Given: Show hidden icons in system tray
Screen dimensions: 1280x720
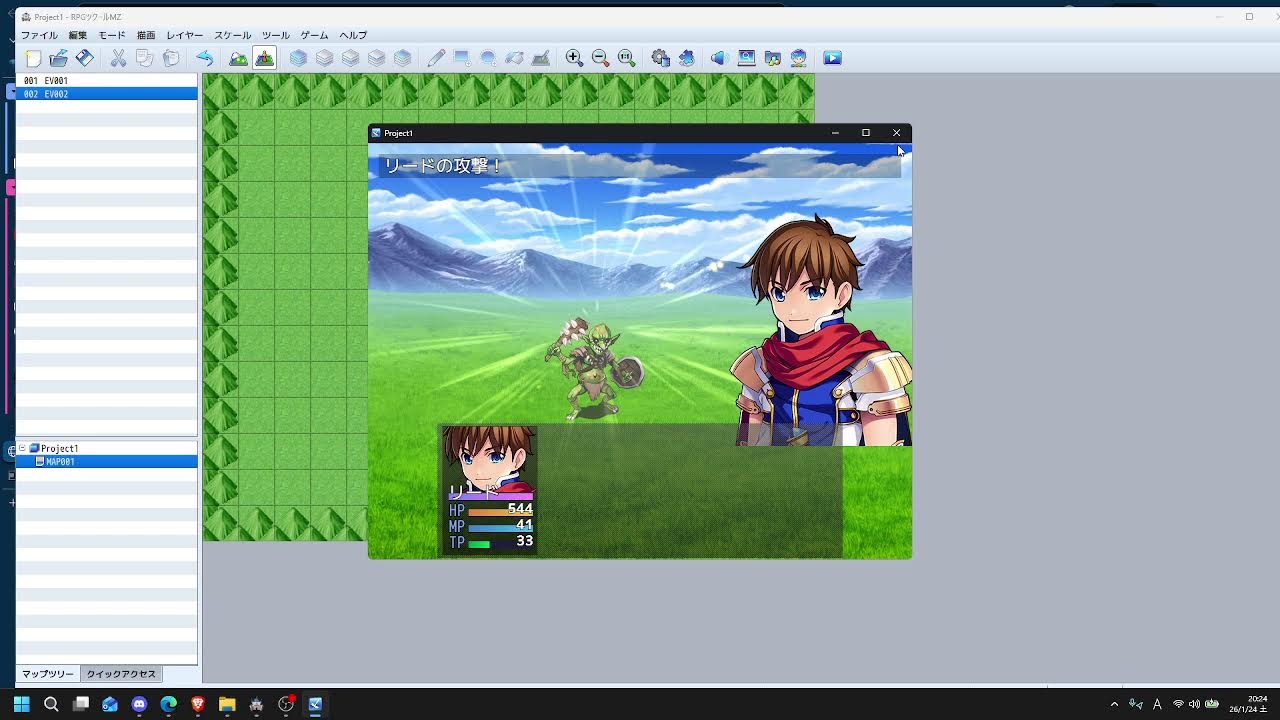Looking at the screenshot, I should 1114,704.
